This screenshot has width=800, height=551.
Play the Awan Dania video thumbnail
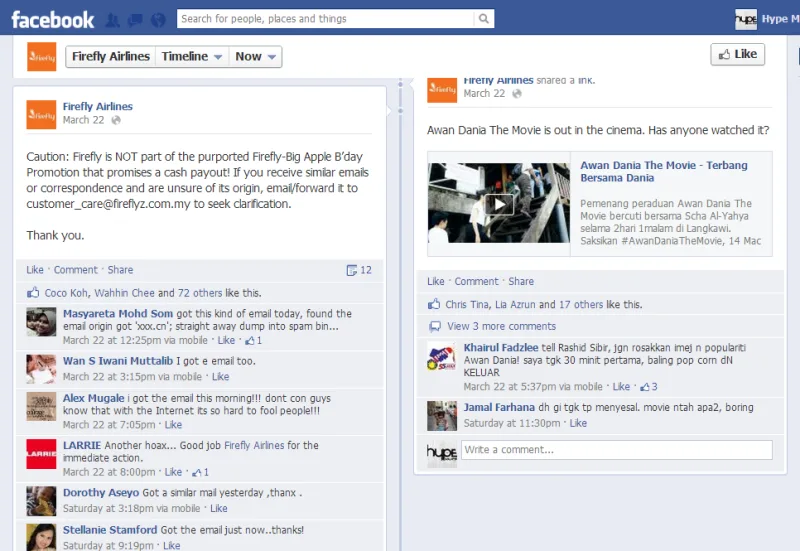click(x=499, y=204)
